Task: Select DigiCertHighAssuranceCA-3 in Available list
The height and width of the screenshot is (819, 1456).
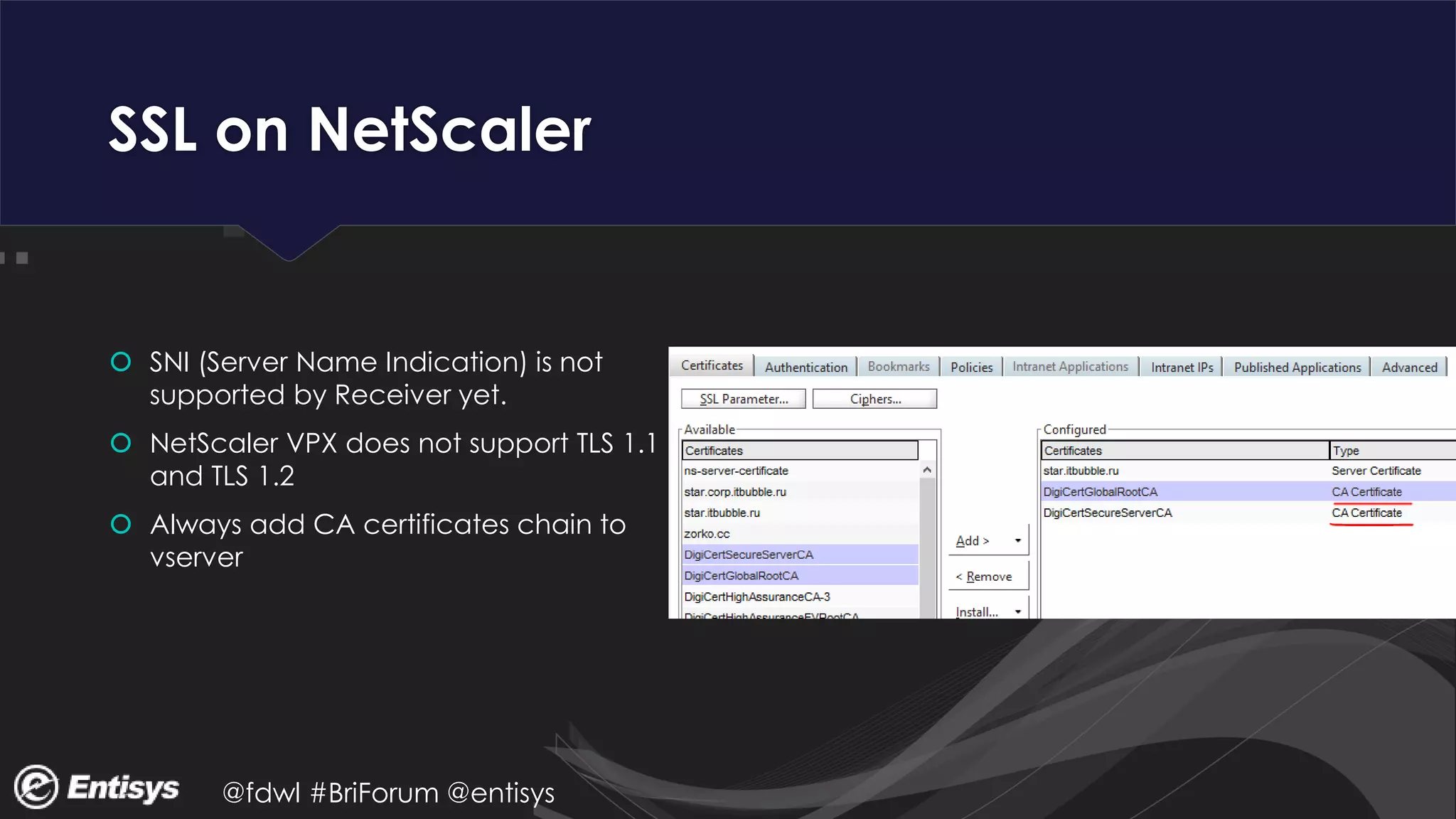Action: [x=800, y=596]
